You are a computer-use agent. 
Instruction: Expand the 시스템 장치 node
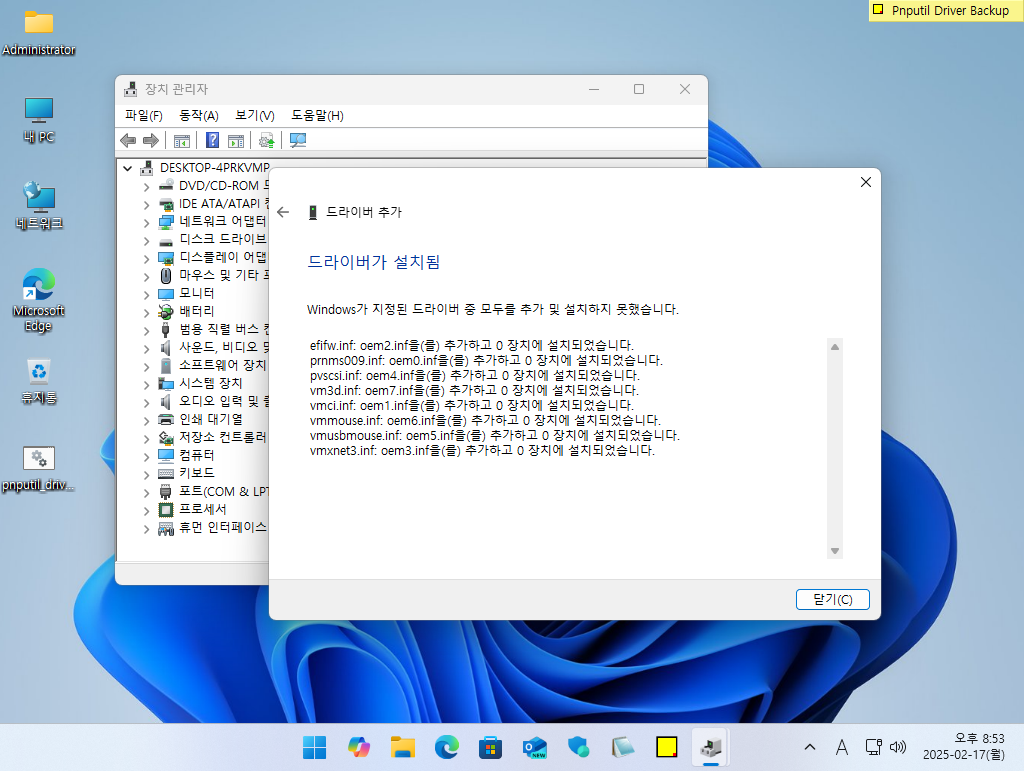coord(146,385)
